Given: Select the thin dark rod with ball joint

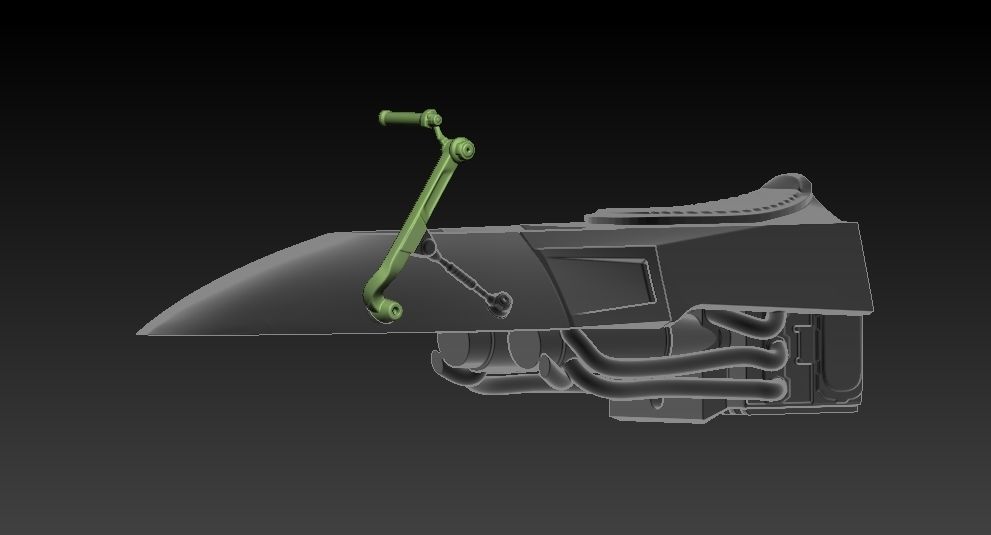Looking at the screenshot, I should click(x=466, y=275).
